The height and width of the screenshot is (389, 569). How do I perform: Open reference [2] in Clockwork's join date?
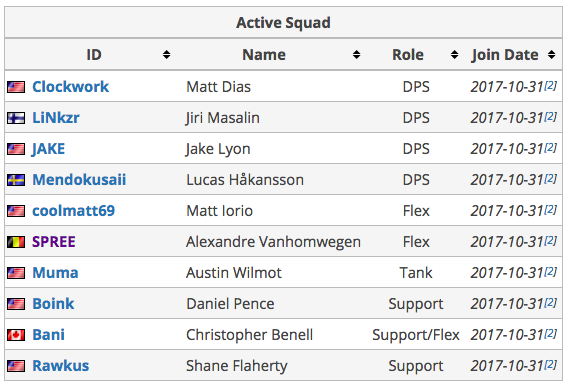pos(550,86)
